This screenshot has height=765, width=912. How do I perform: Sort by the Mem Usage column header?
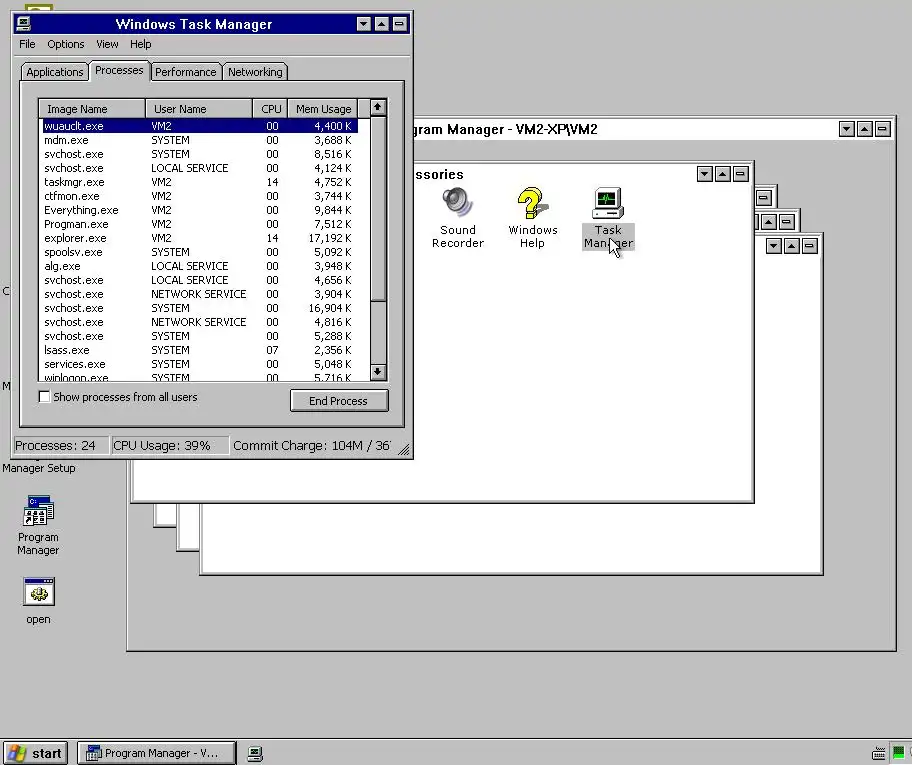[x=323, y=109]
